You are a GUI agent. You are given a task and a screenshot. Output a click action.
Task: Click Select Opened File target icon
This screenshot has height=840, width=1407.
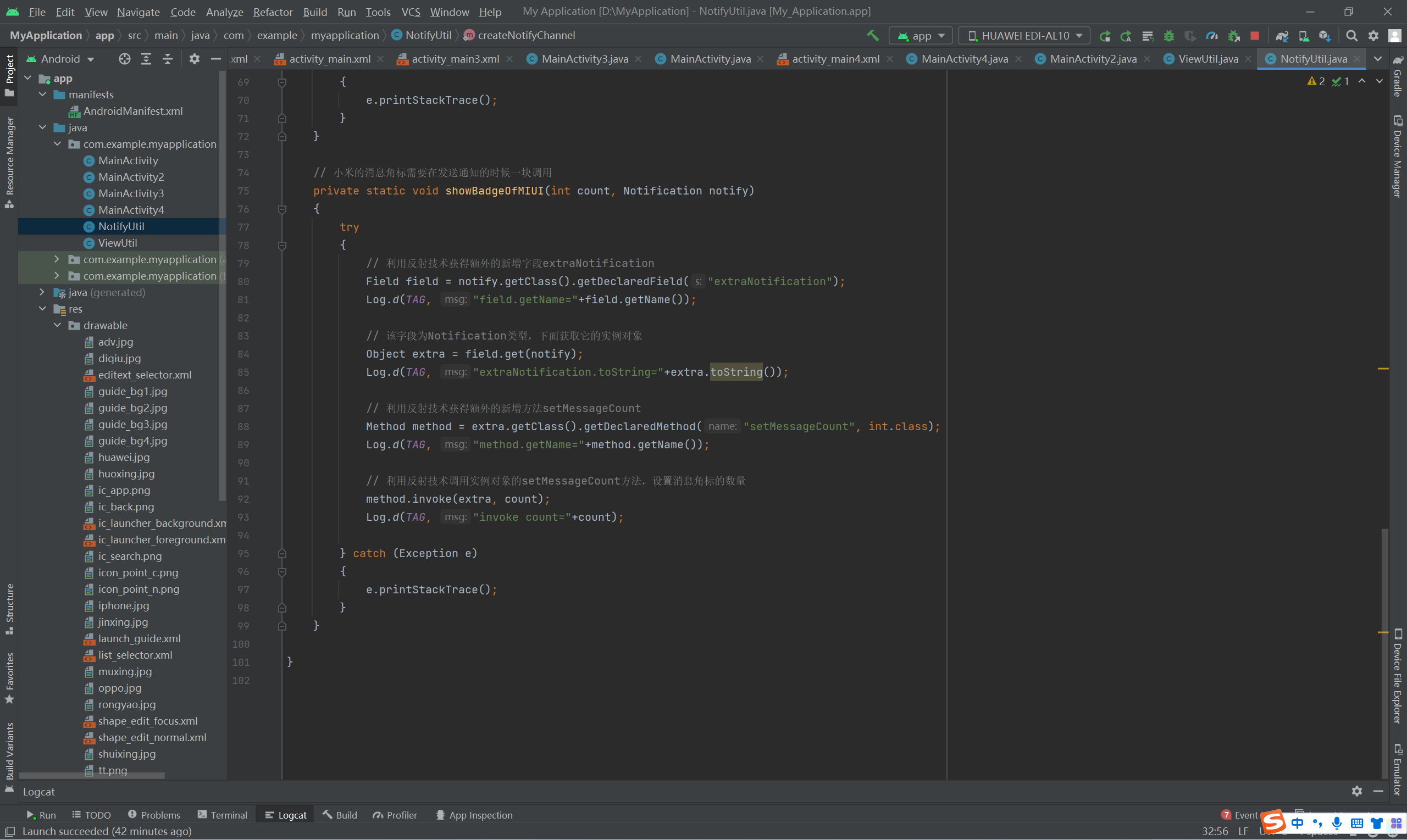[x=125, y=59]
